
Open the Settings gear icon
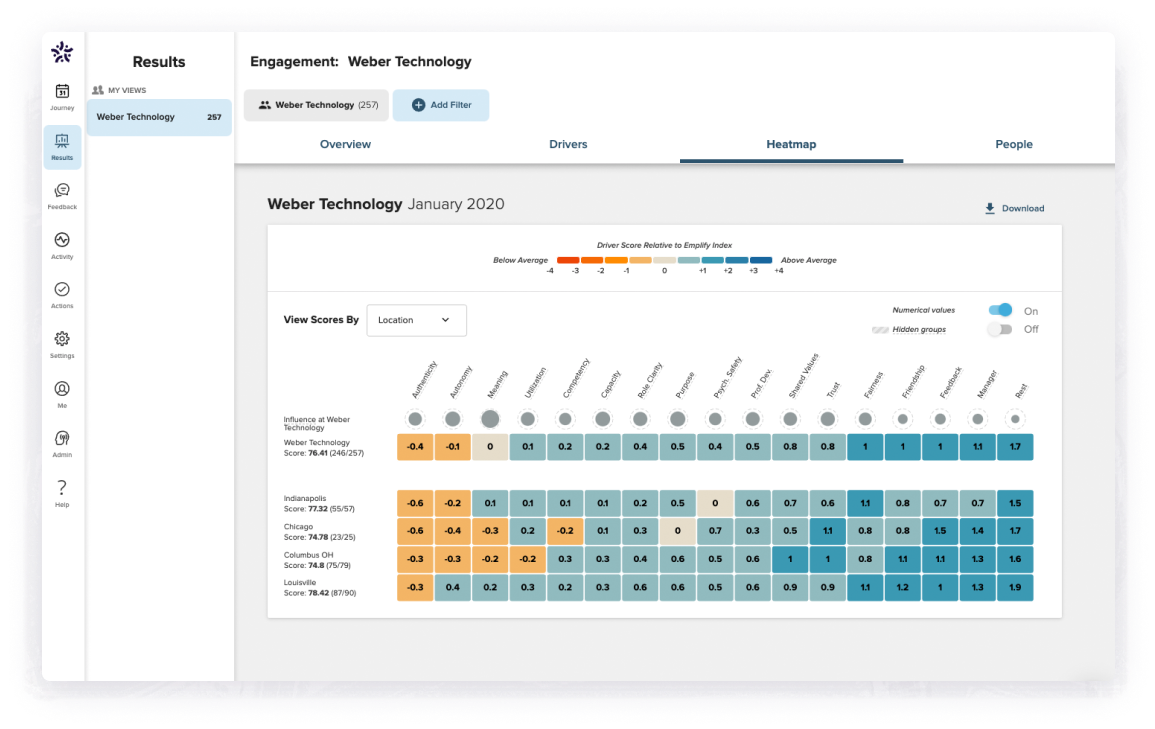62,339
